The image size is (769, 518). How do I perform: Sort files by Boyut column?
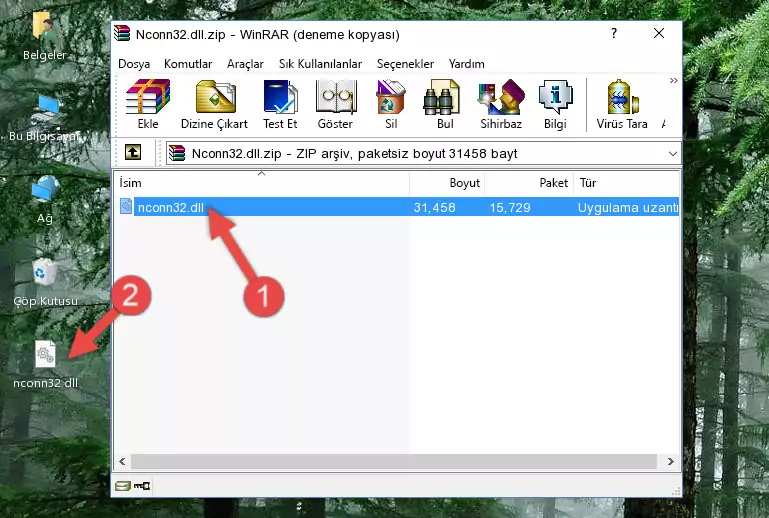pyautogui.click(x=447, y=183)
